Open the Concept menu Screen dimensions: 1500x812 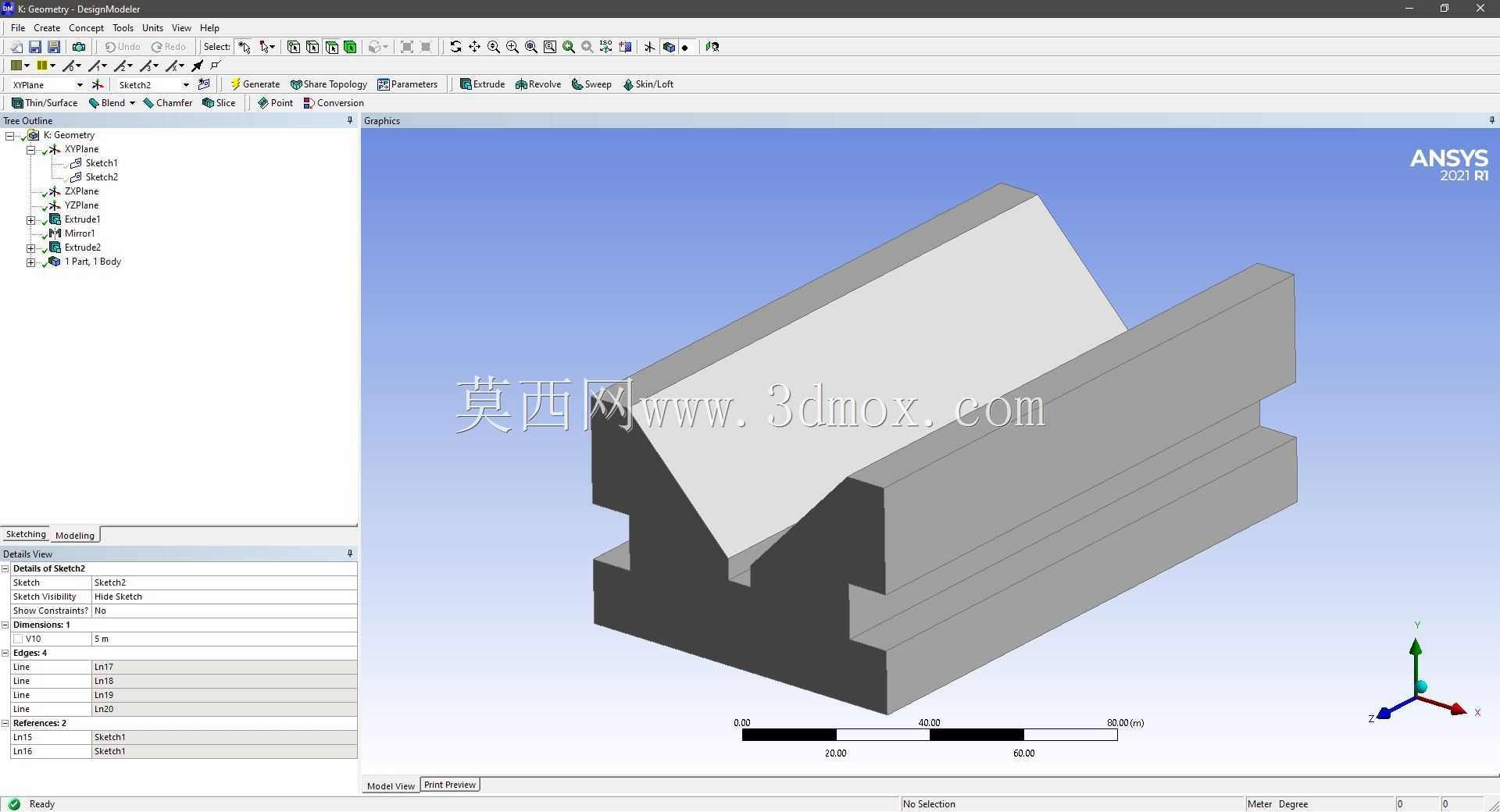86,27
